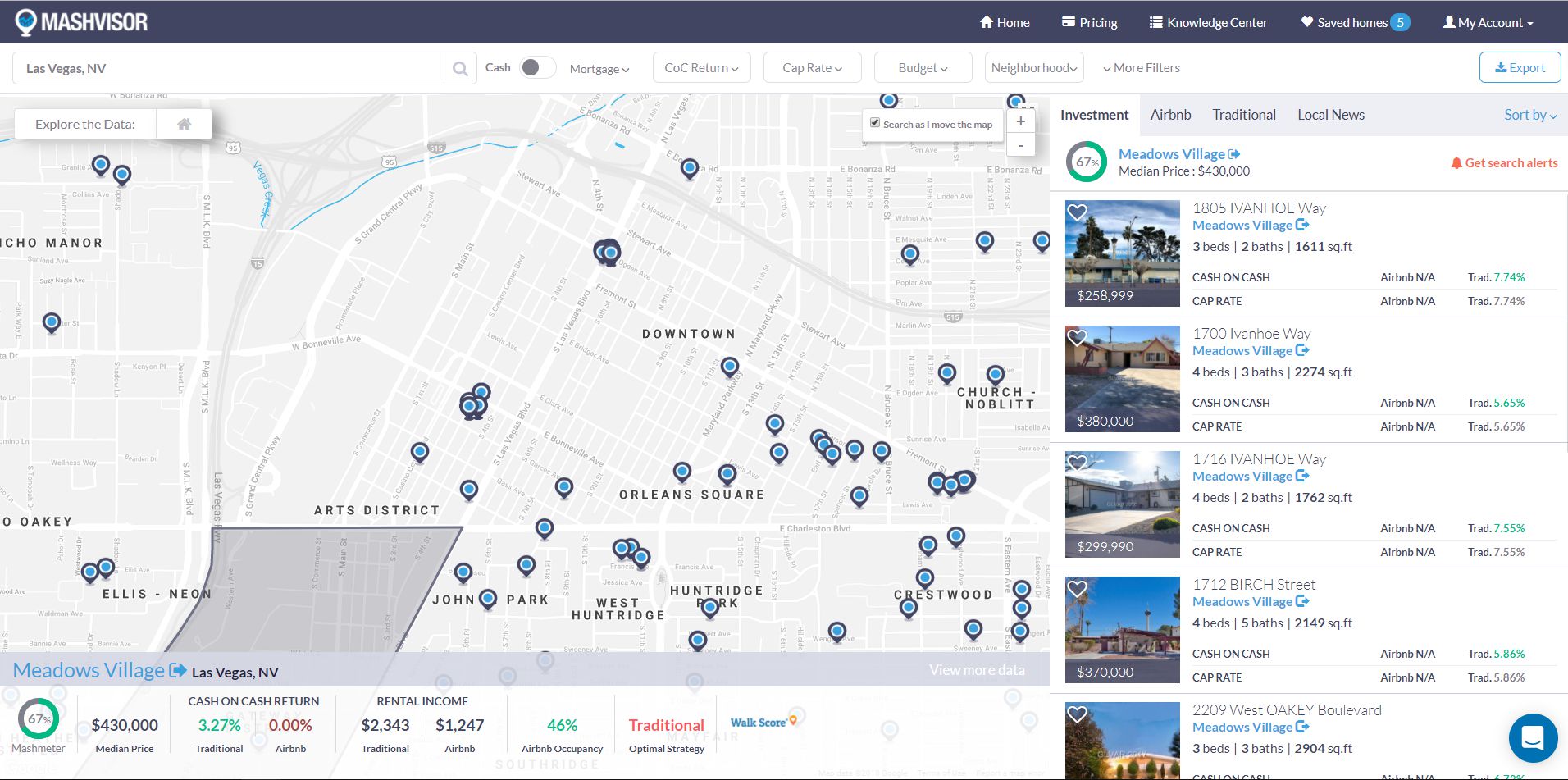Click the map pin above Crestwood label
Viewport: 1568px width, 780px height.
925,578
